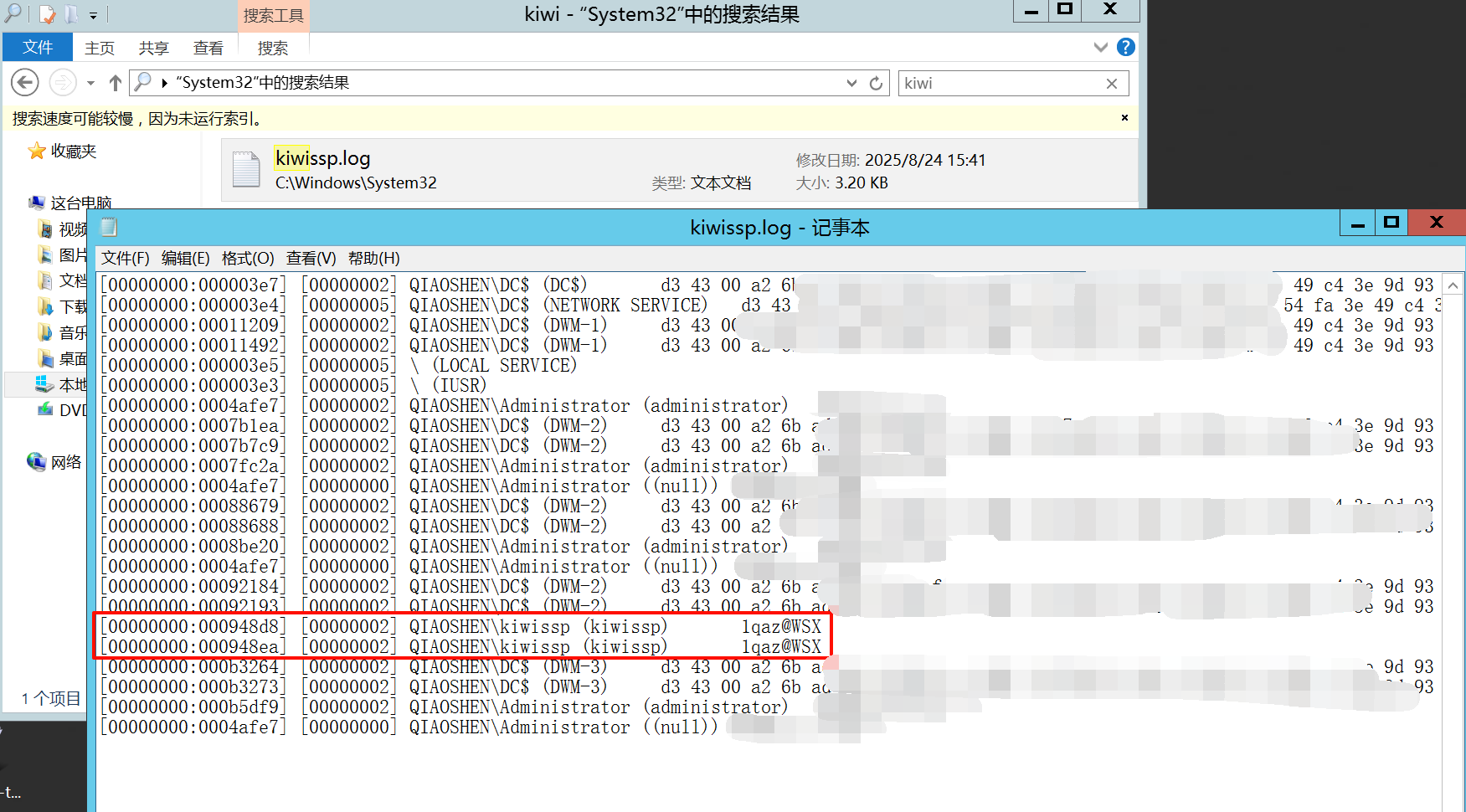Viewport: 1466px width, 812px height.
Task: Click the Back navigation arrow in Explorer
Action: pos(25,83)
